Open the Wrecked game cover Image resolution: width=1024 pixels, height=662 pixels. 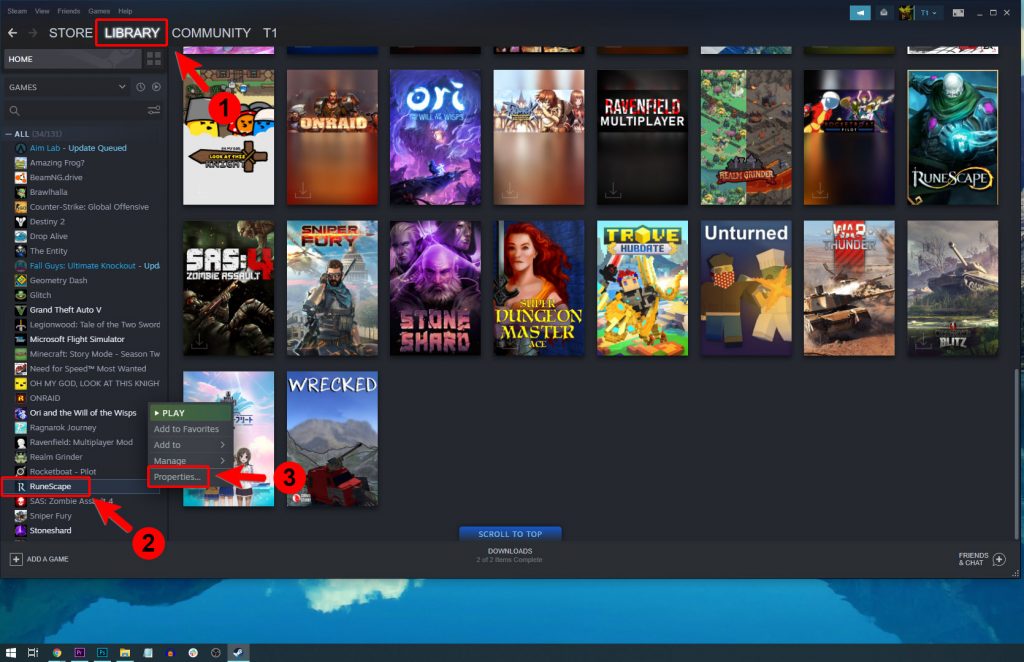[332, 439]
